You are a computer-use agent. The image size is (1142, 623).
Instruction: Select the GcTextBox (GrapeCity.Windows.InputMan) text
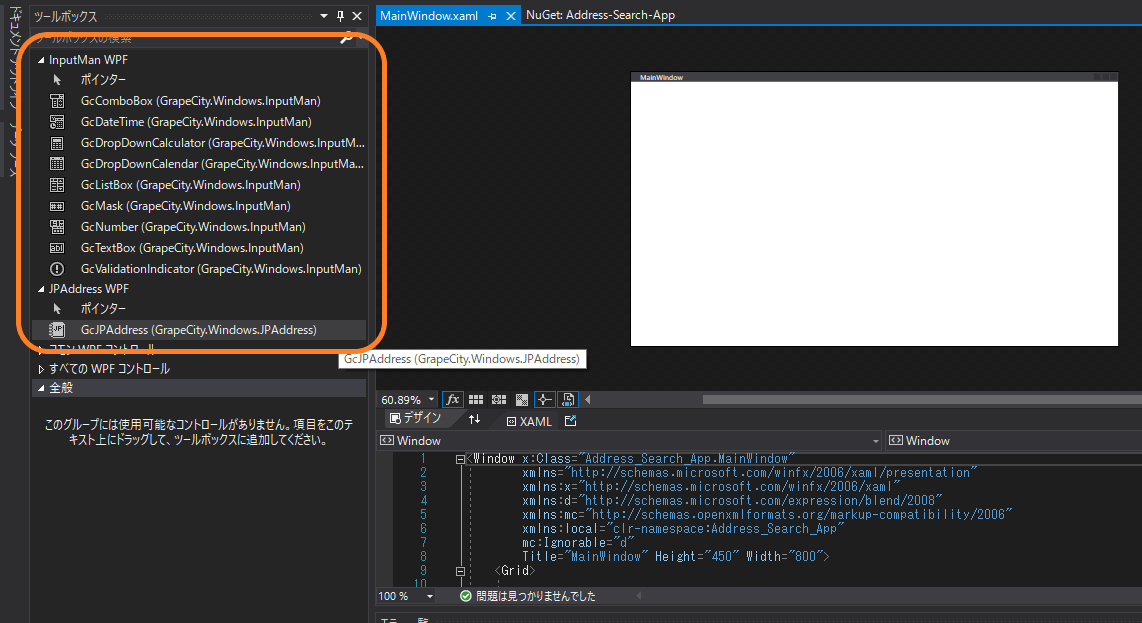coord(192,248)
